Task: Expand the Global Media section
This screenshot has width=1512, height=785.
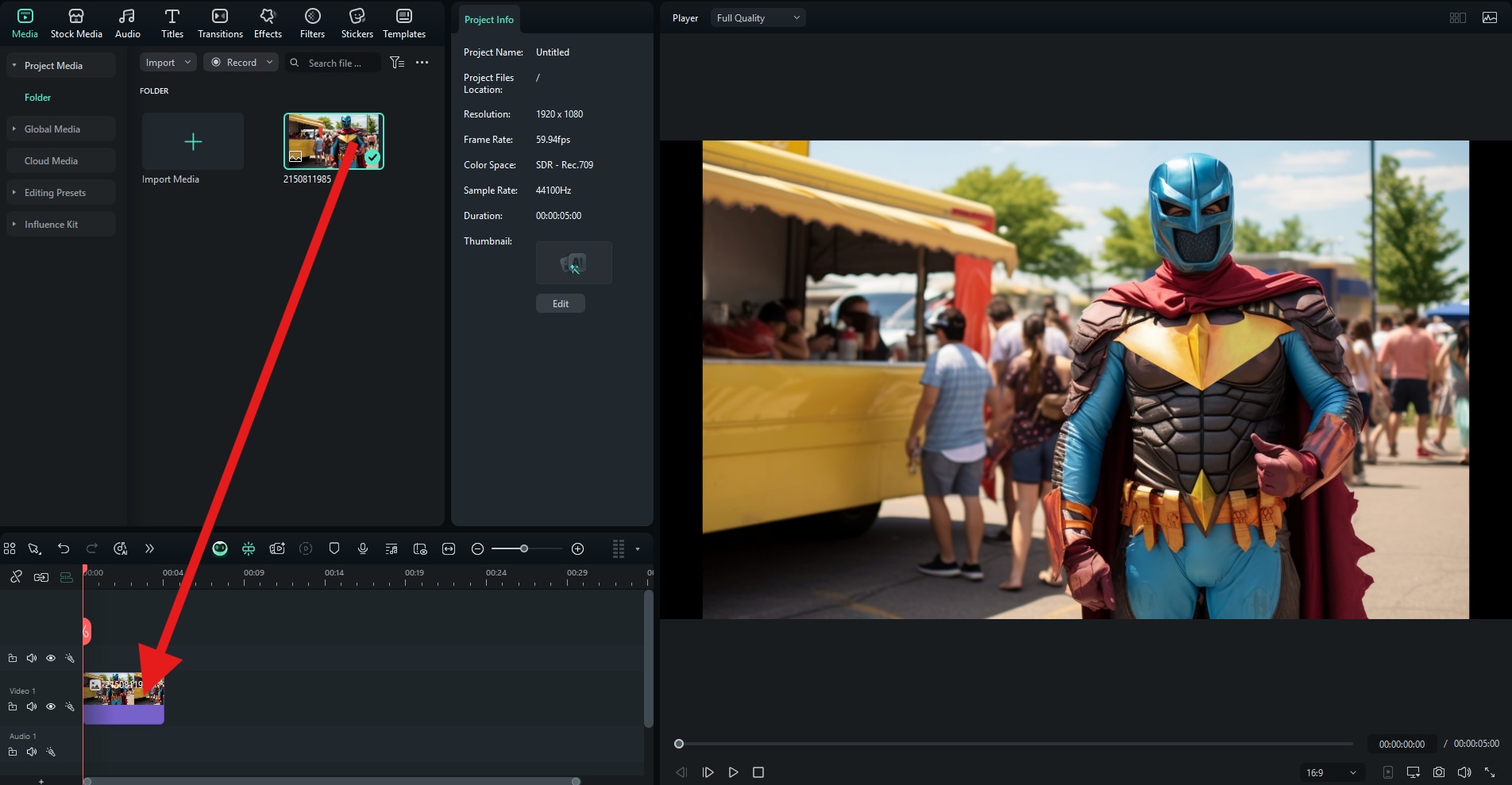Action: pyautogui.click(x=13, y=129)
